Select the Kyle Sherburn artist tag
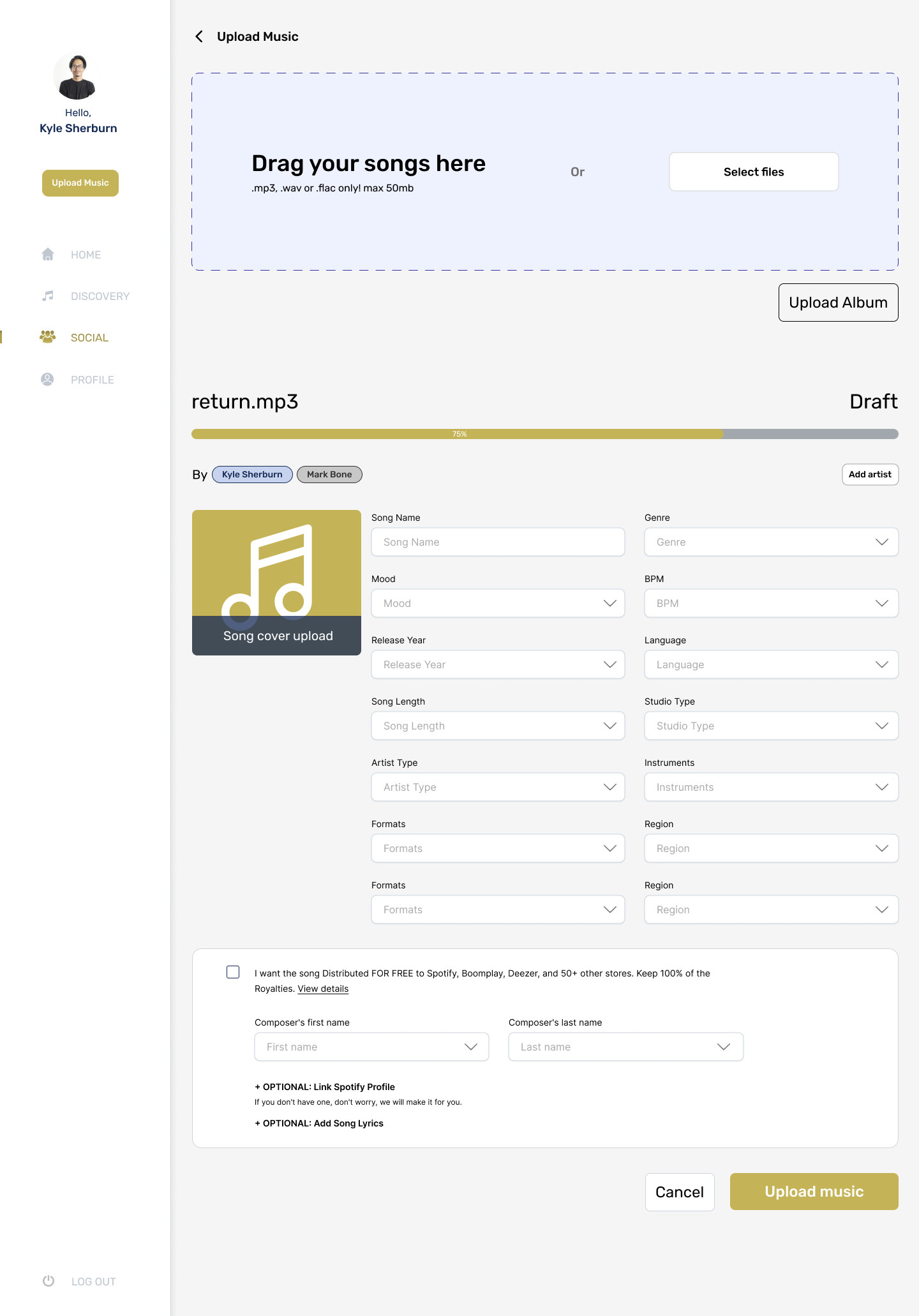Image resolution: width=919 pixels, height=1316 pixels. [252, 474]
